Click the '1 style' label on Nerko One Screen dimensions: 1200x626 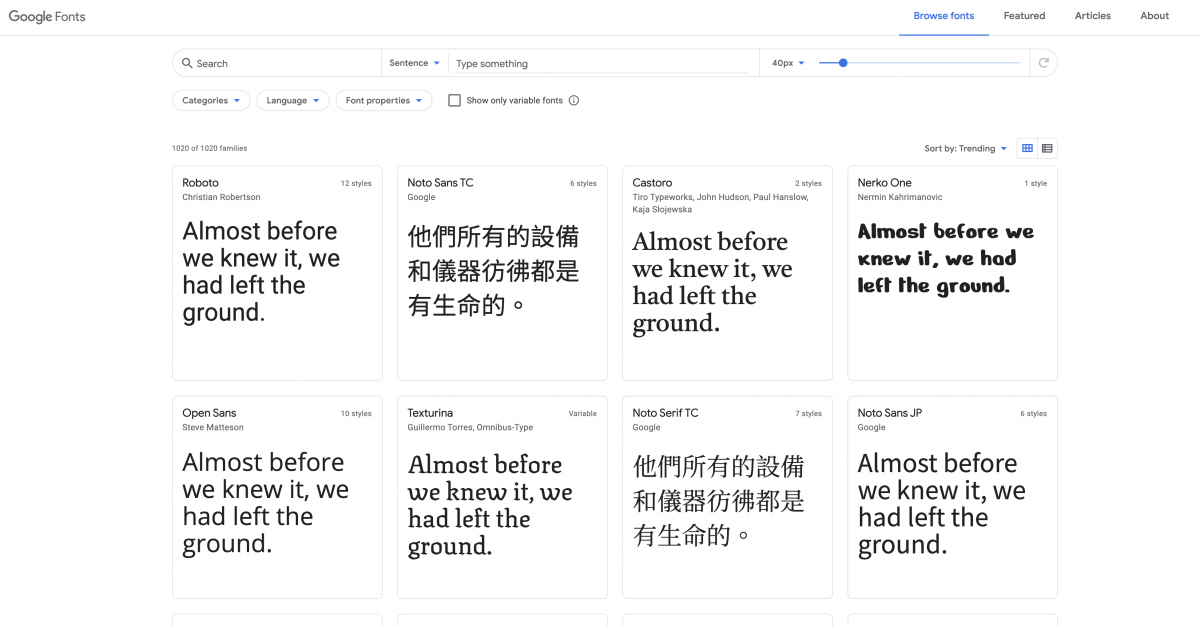[1036, 183]
